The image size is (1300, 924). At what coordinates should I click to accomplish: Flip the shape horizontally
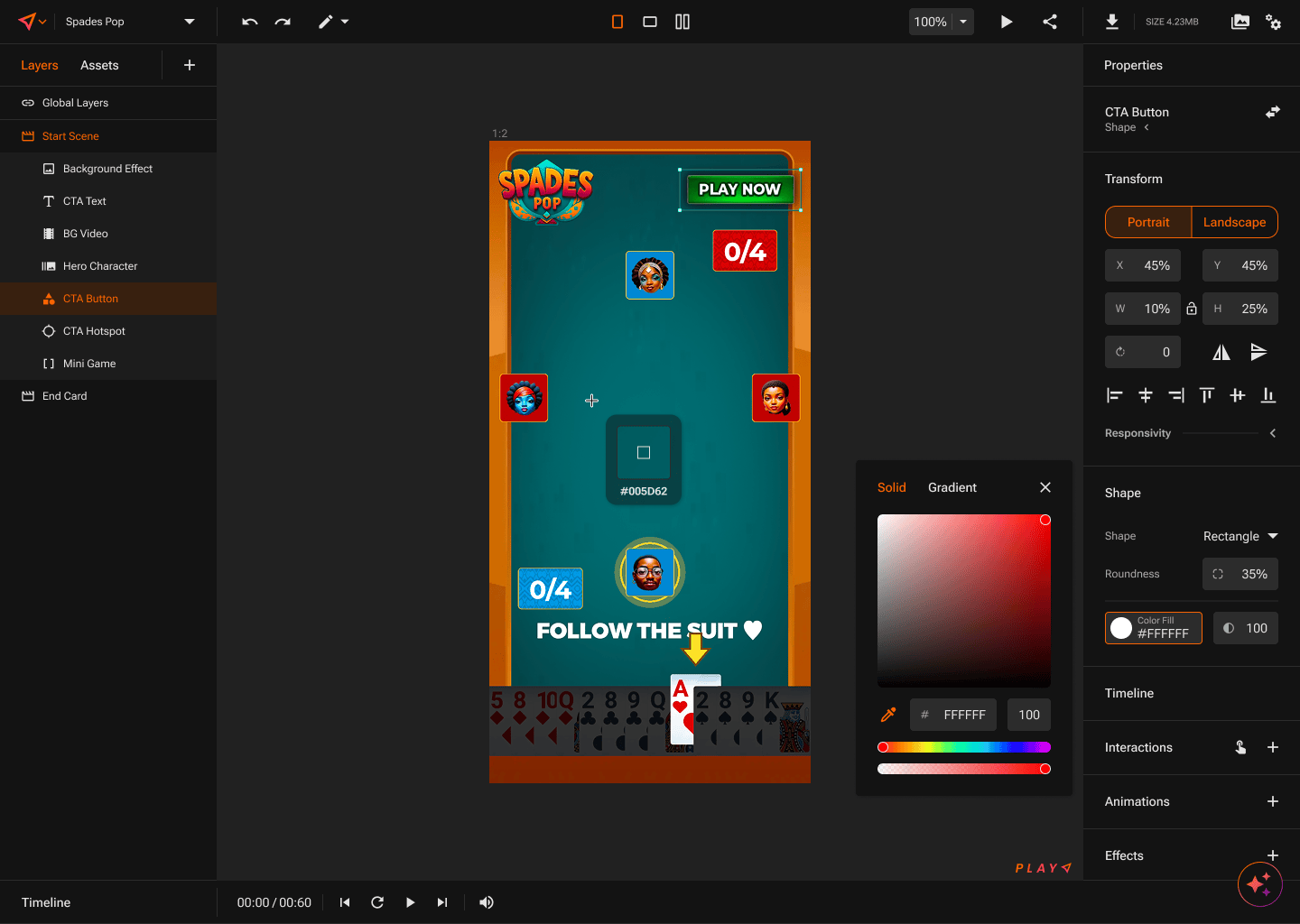click(x=1221, y=352)
